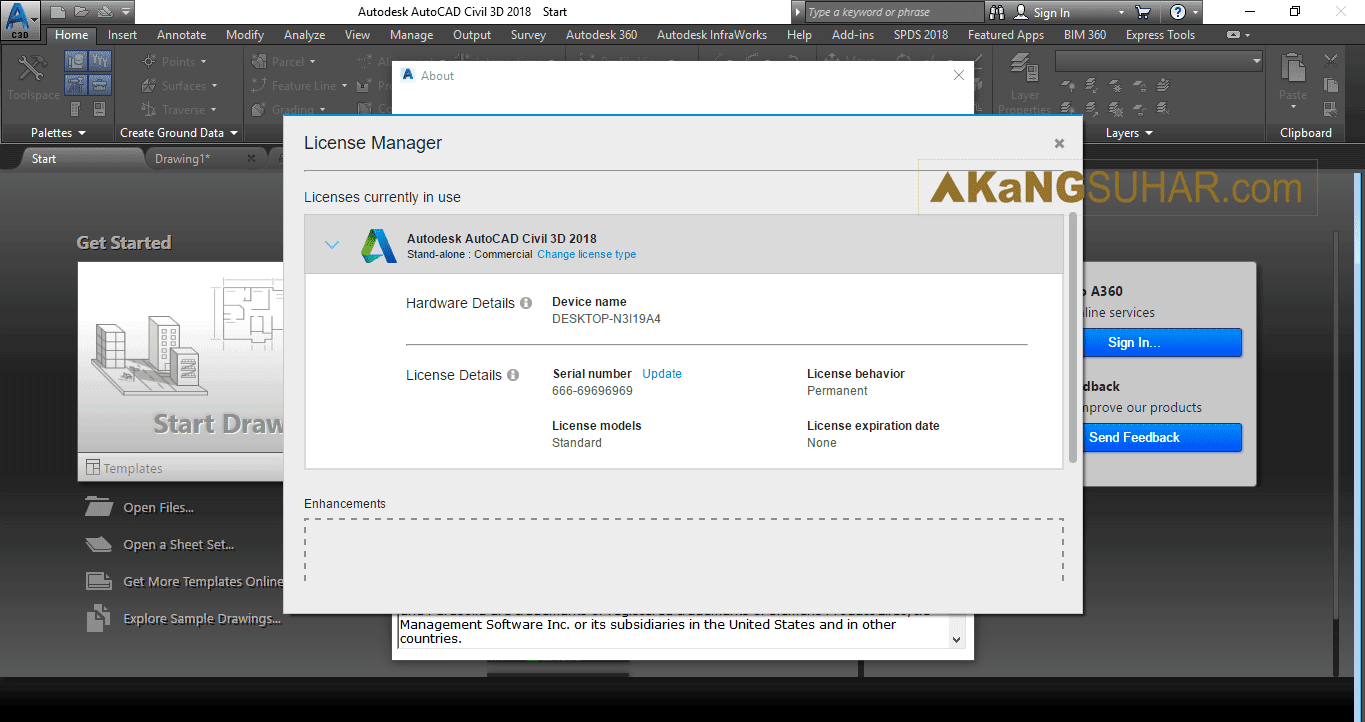
Task: Click the Surfaces tool icon
Action: coord(150,86)
